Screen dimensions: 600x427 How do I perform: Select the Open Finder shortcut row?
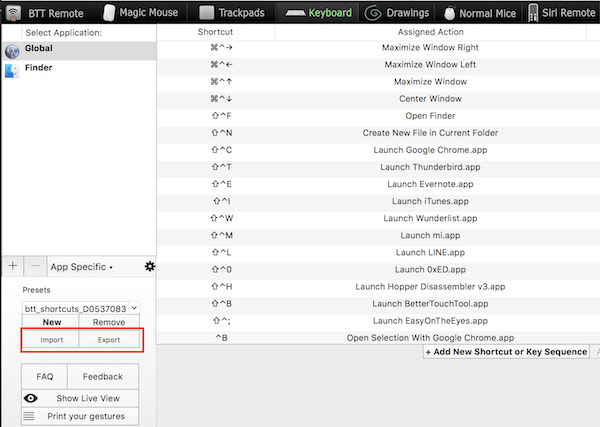pos(378,116)
